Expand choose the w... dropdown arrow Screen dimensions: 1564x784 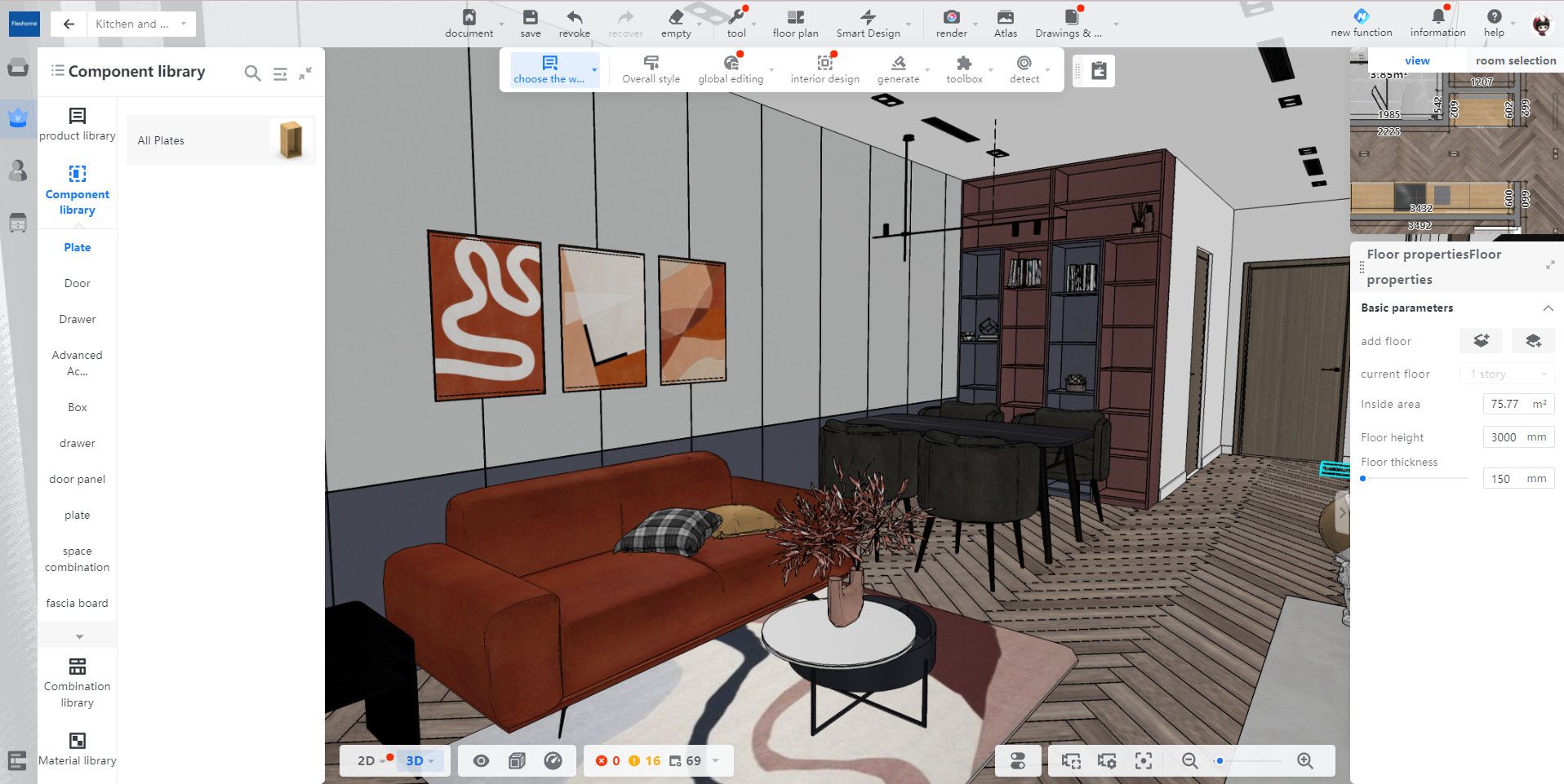[x=594, y=70]
